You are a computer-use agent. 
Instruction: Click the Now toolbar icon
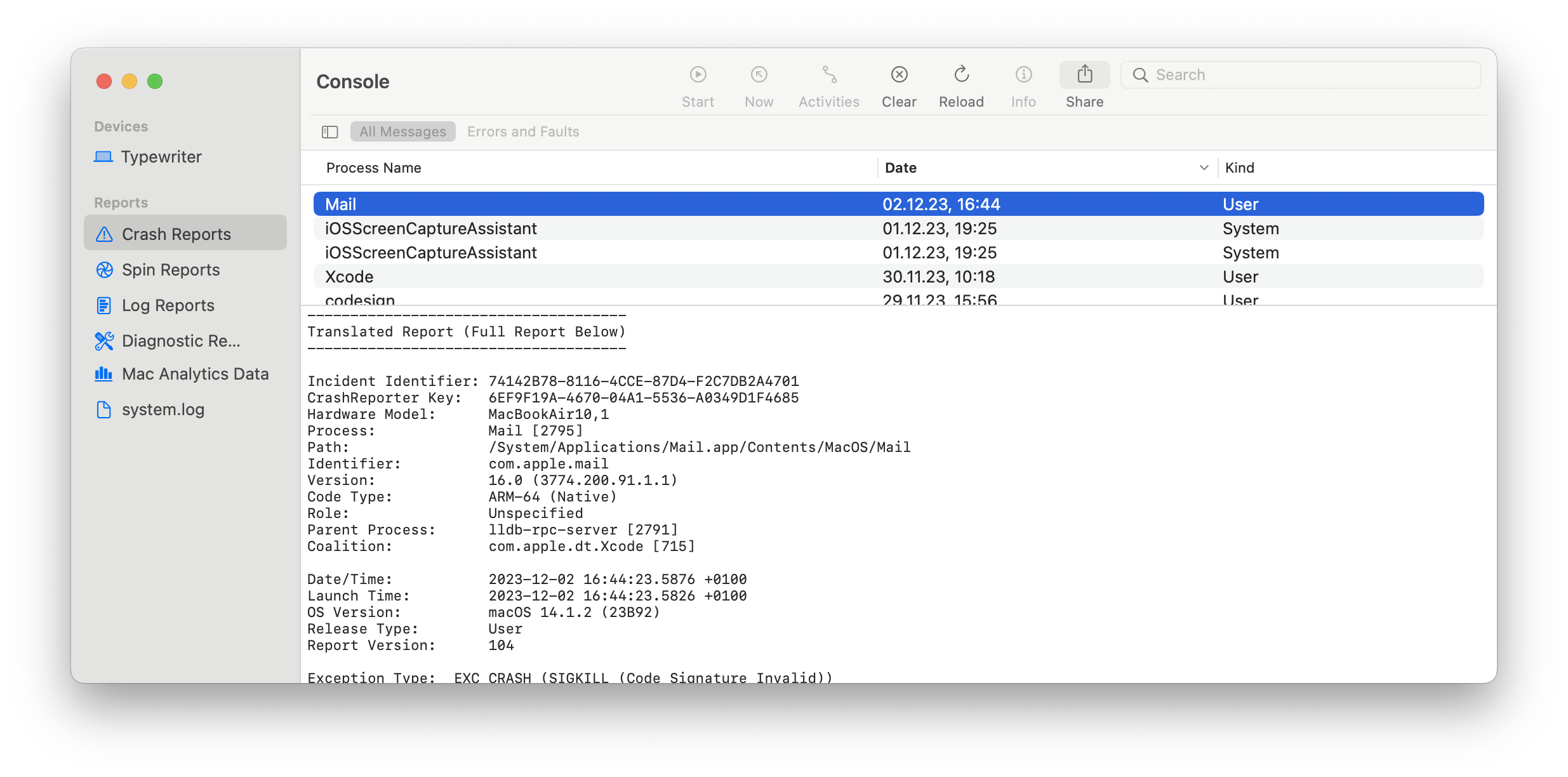[759, 75]
